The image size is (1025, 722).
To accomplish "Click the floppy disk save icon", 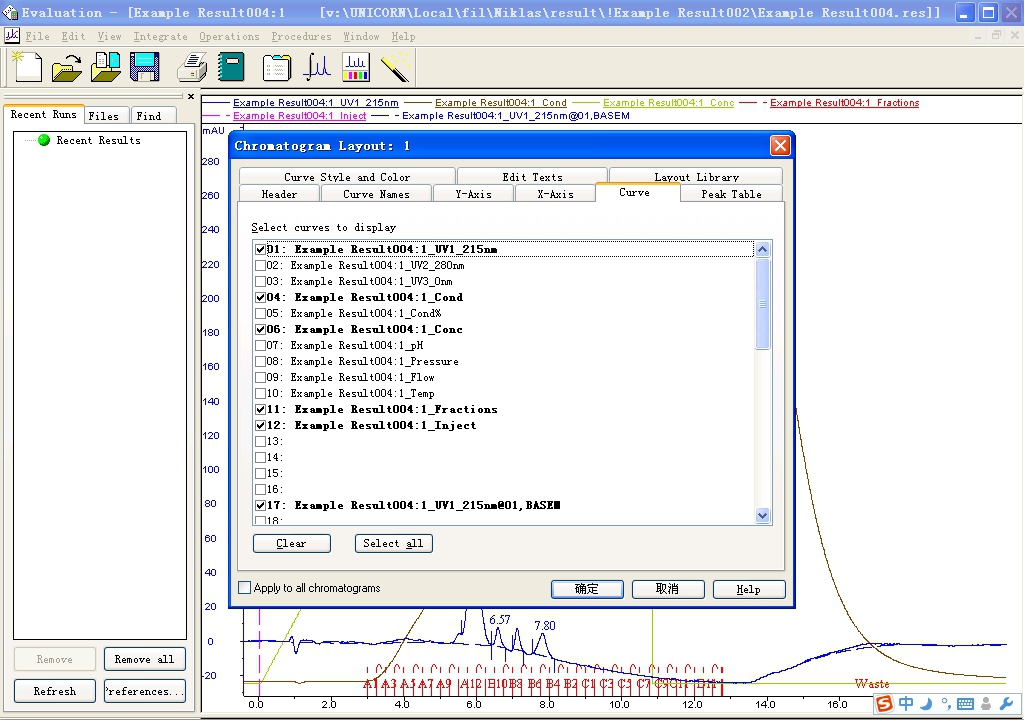I will 145,67.
